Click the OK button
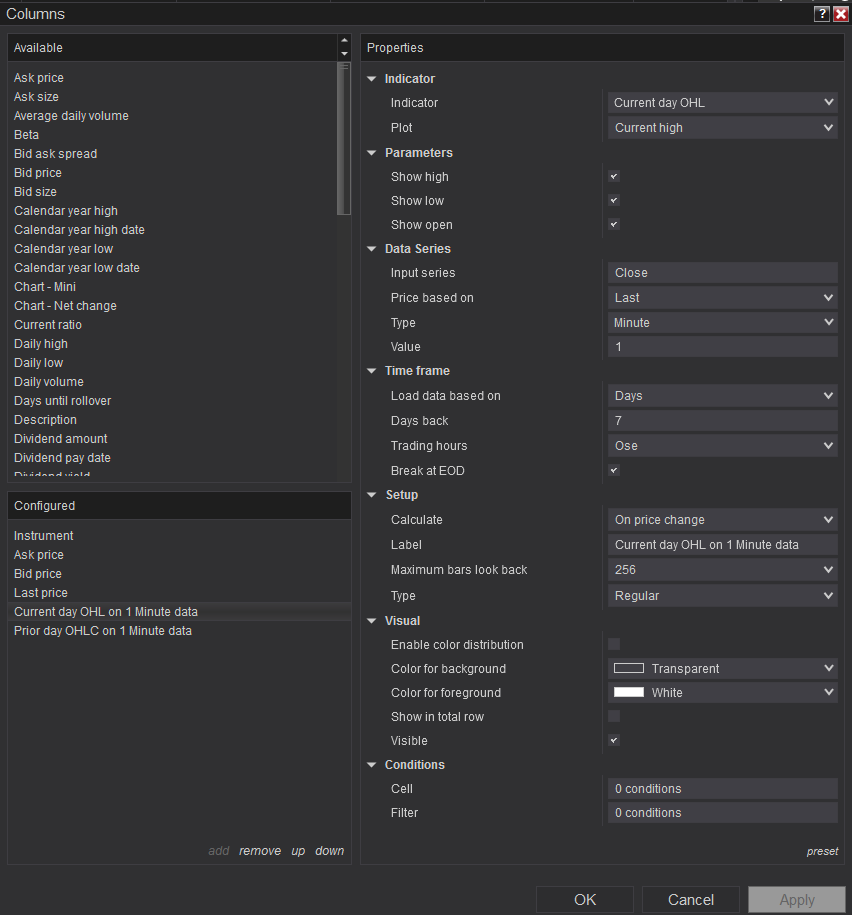This screenshot has width=852, height=915. pos(585,900)
